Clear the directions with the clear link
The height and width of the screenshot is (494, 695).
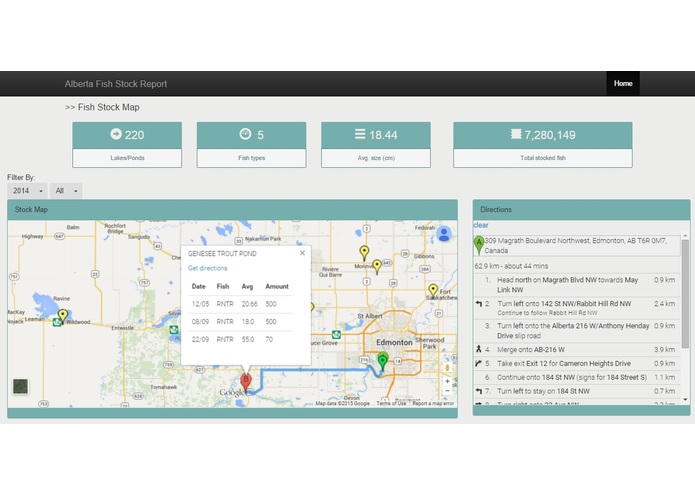point(481,225)
